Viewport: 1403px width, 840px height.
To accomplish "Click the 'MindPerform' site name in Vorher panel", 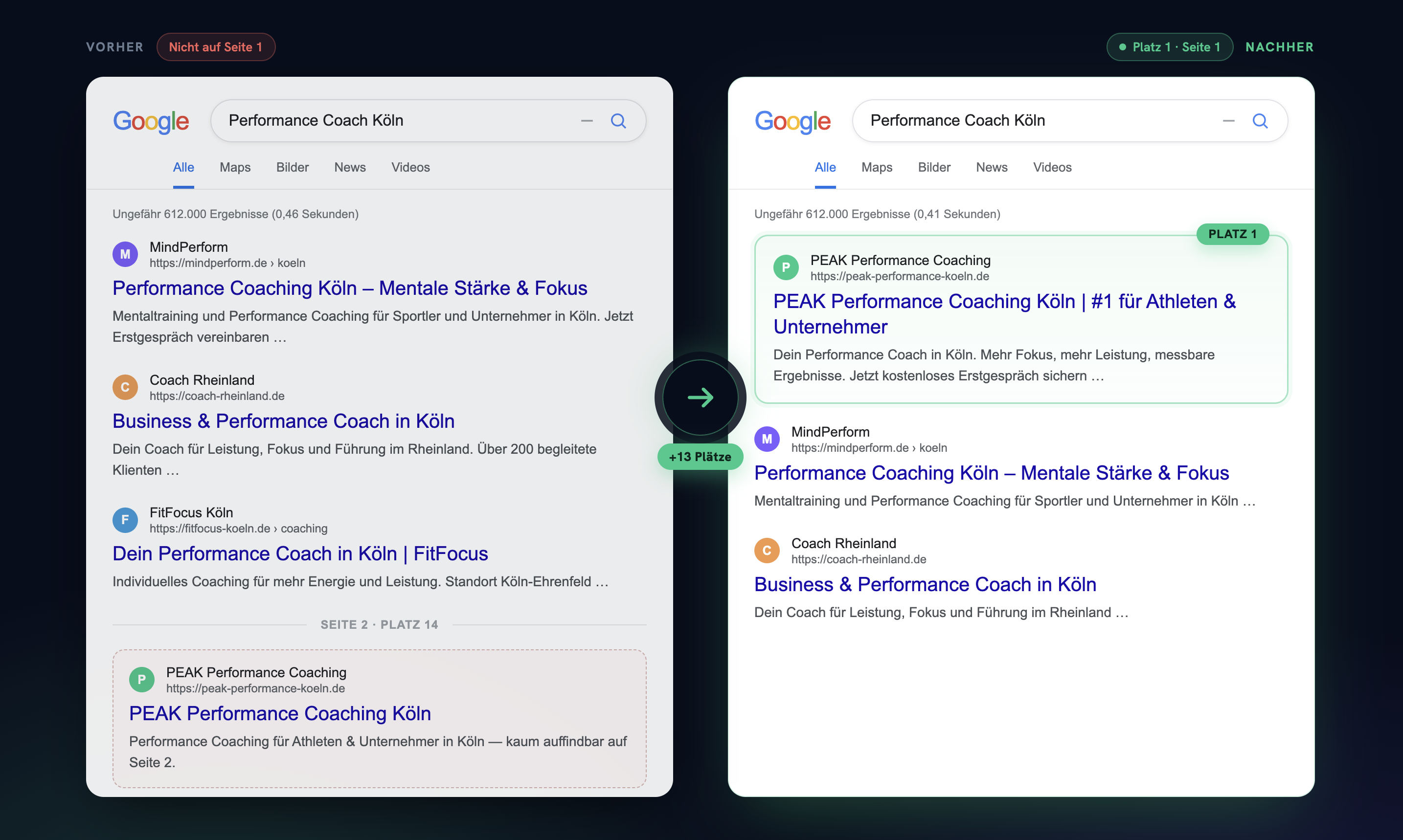I will [188, 247].
